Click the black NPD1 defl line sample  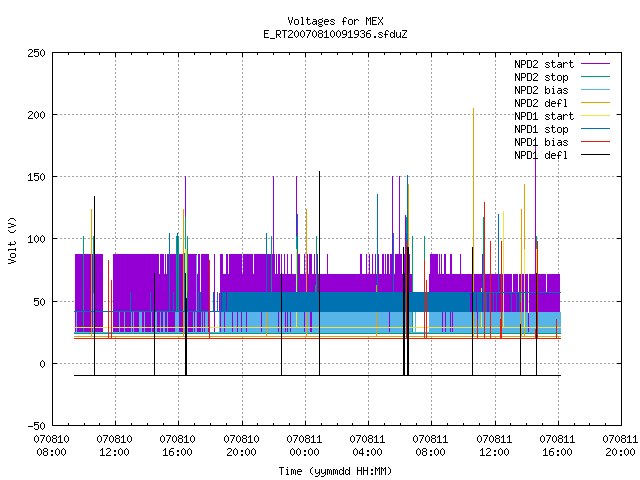(x=595, y=155)
